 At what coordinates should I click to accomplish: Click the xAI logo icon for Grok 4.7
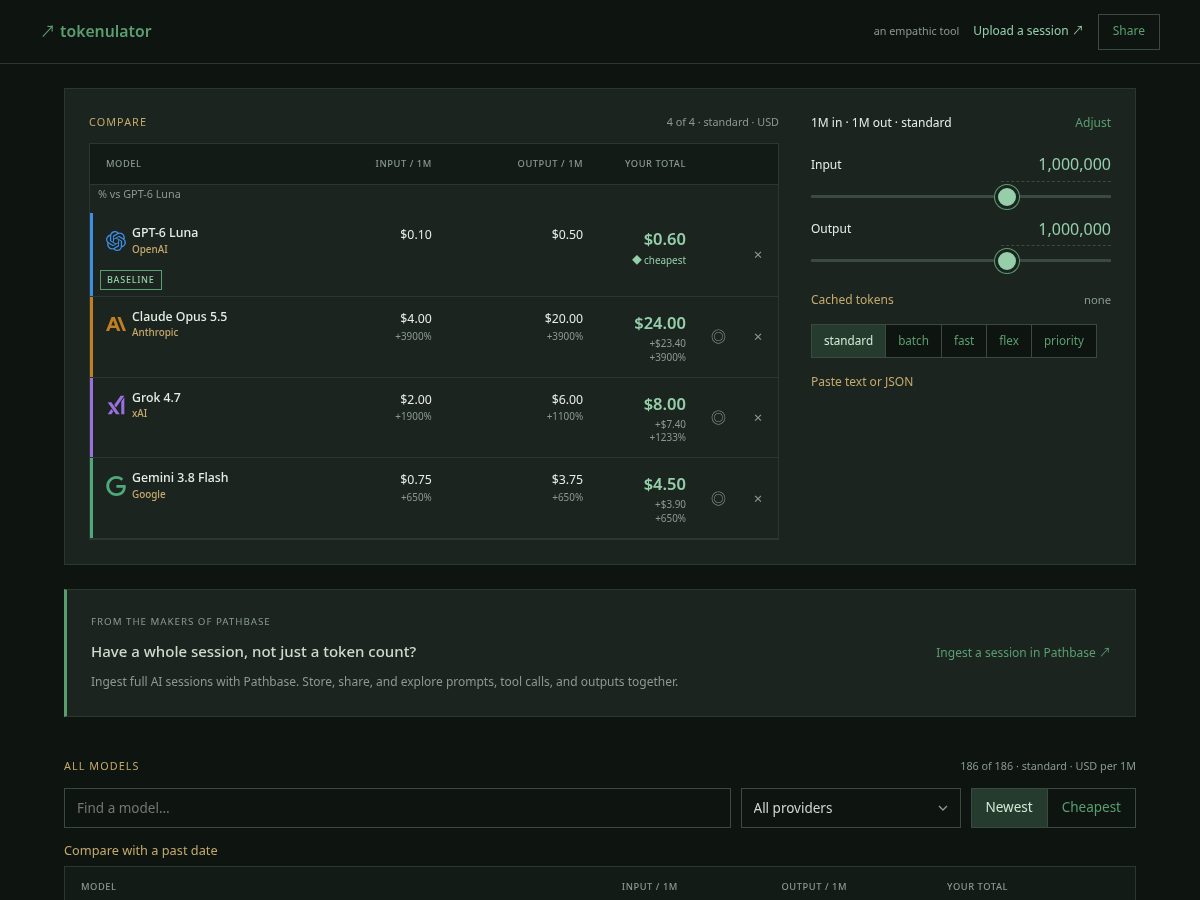pyautogui.click(x=116, y=405)
